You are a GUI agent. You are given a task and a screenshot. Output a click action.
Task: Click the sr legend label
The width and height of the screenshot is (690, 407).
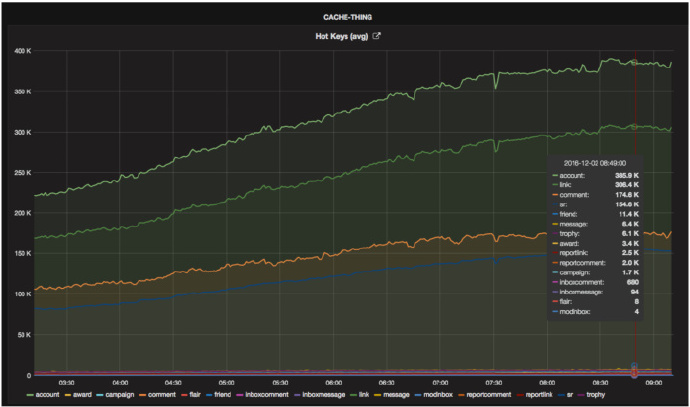pos(570,395)
